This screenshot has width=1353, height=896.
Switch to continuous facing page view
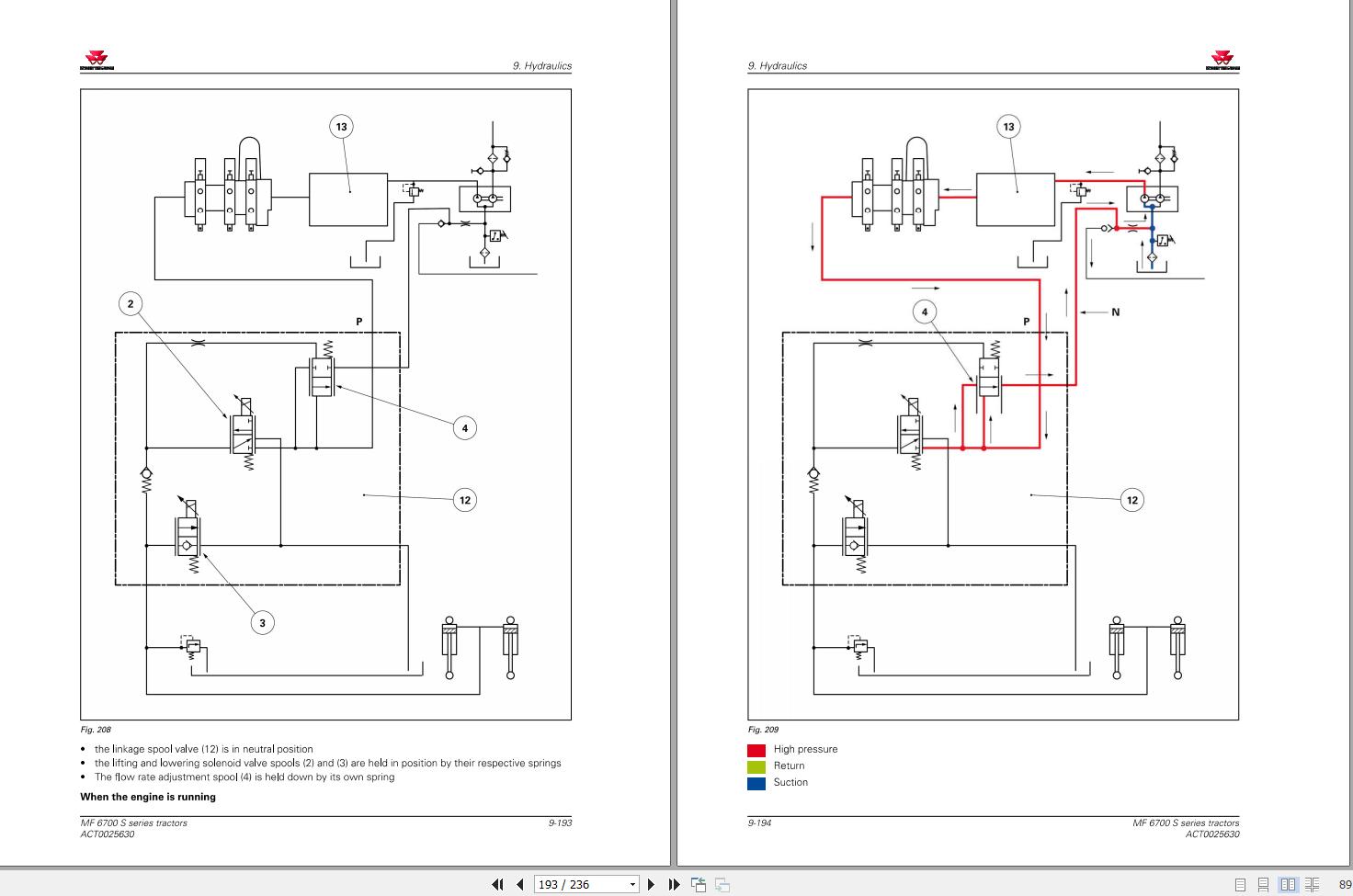coord(1312,884)
